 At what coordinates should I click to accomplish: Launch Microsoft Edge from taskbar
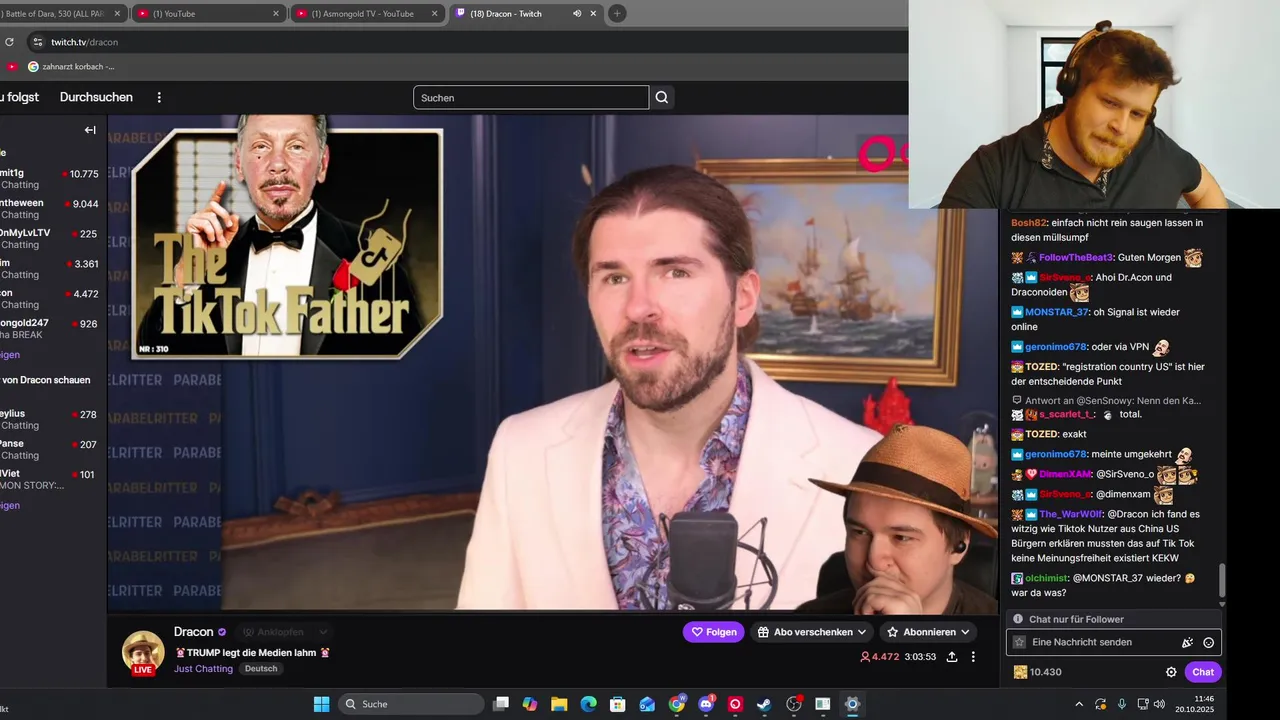click(x=588, y=704)
